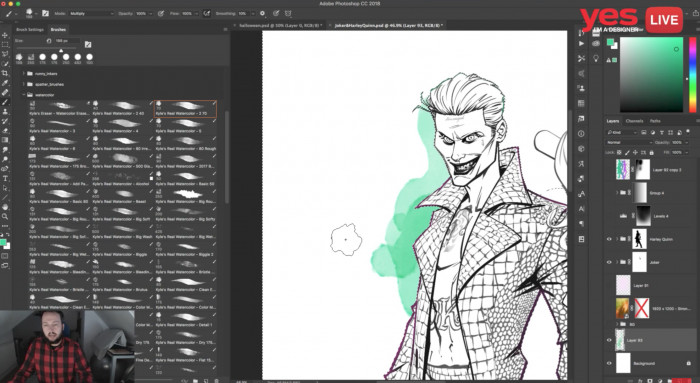The image size is (700, 383).
Task: Switch to the halloween.psd document tab
Action: (281, 25)
